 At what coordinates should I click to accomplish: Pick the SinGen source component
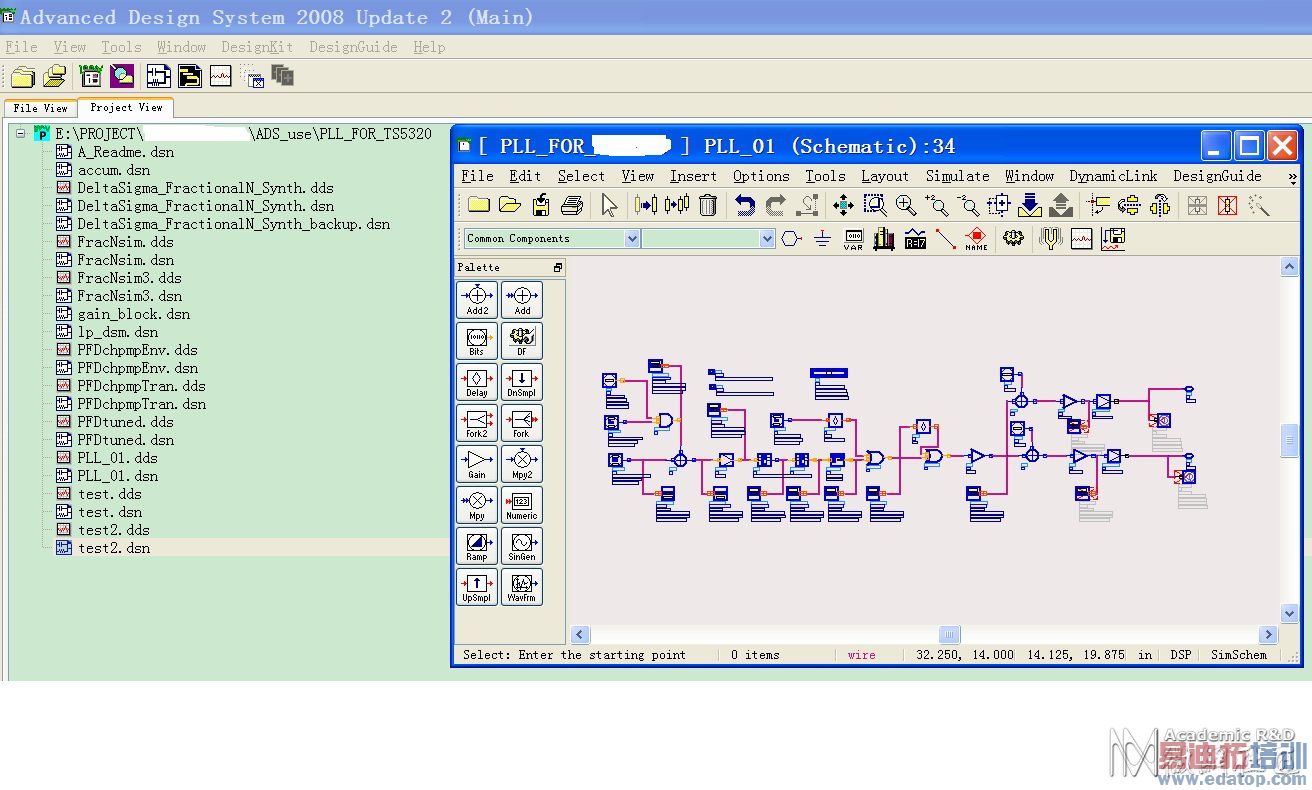[x=522, y=545]
